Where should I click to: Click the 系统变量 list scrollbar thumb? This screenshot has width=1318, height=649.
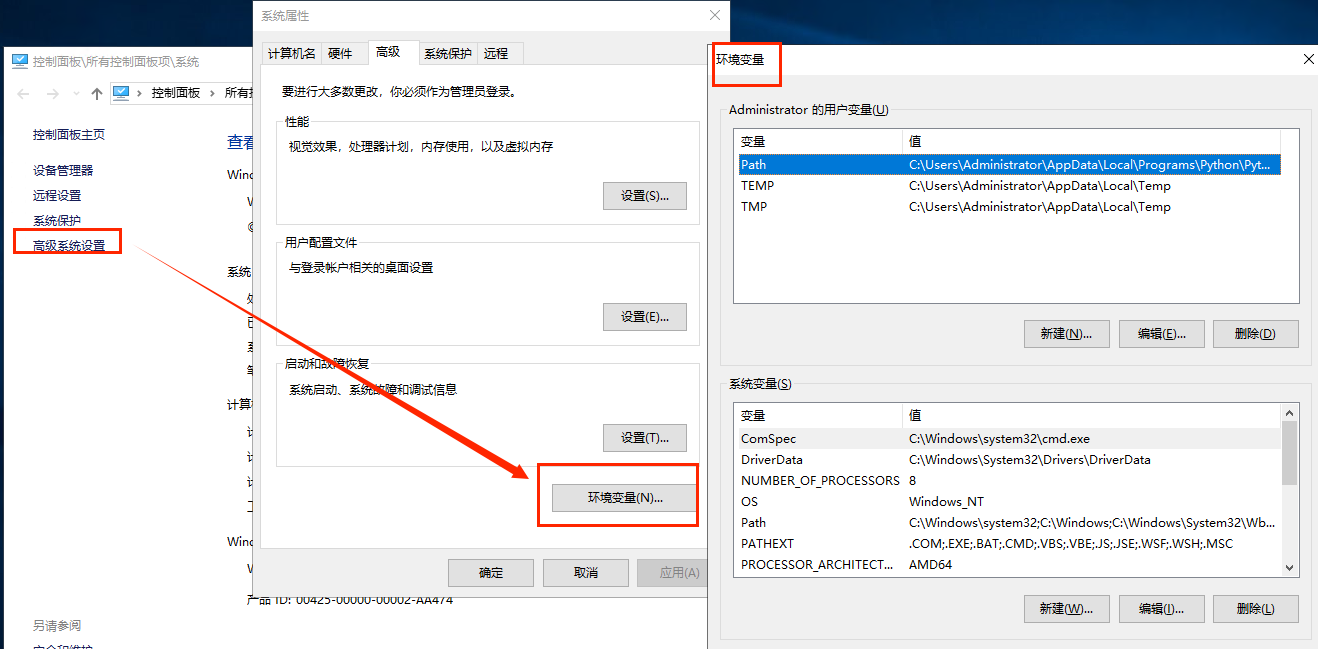pos(1289,452)
